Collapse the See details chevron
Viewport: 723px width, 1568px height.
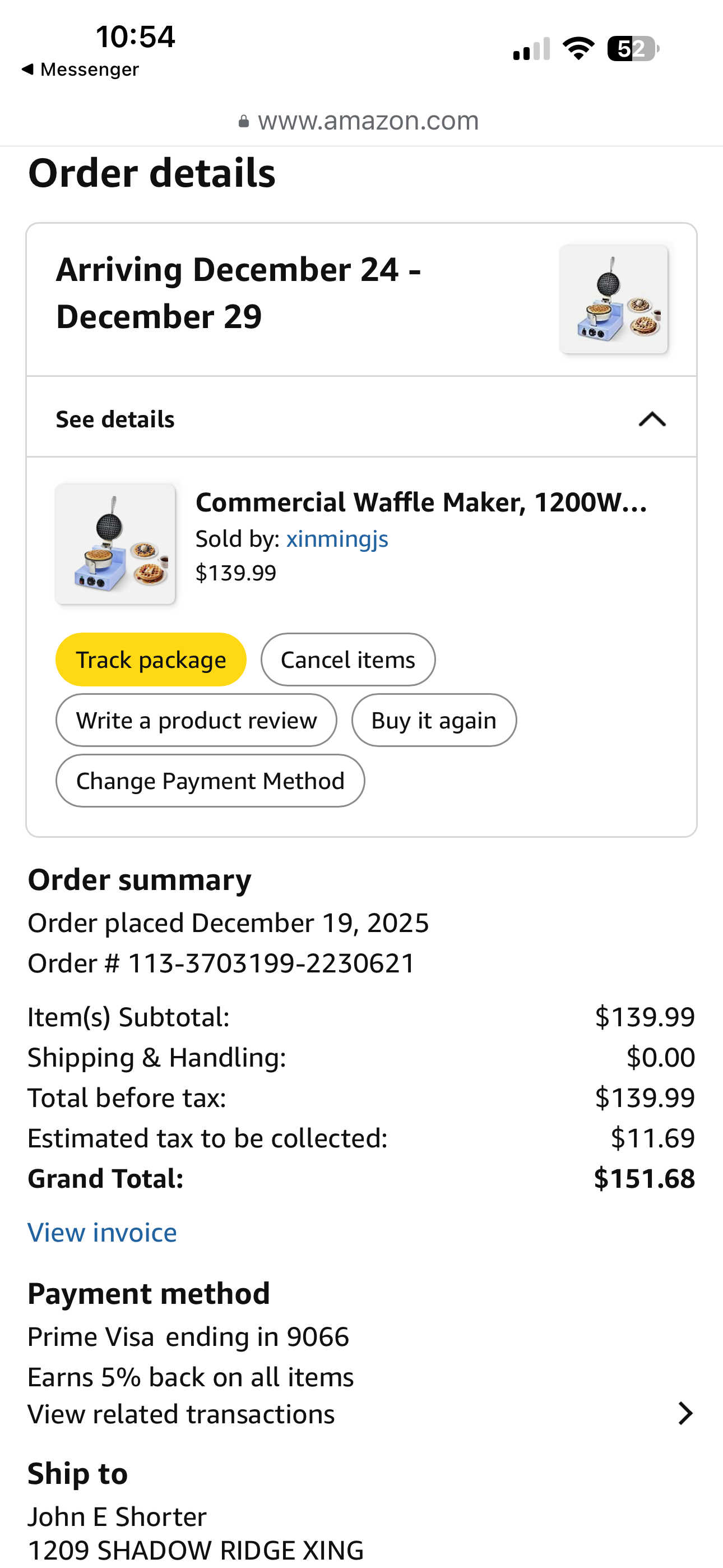[652, 419]
